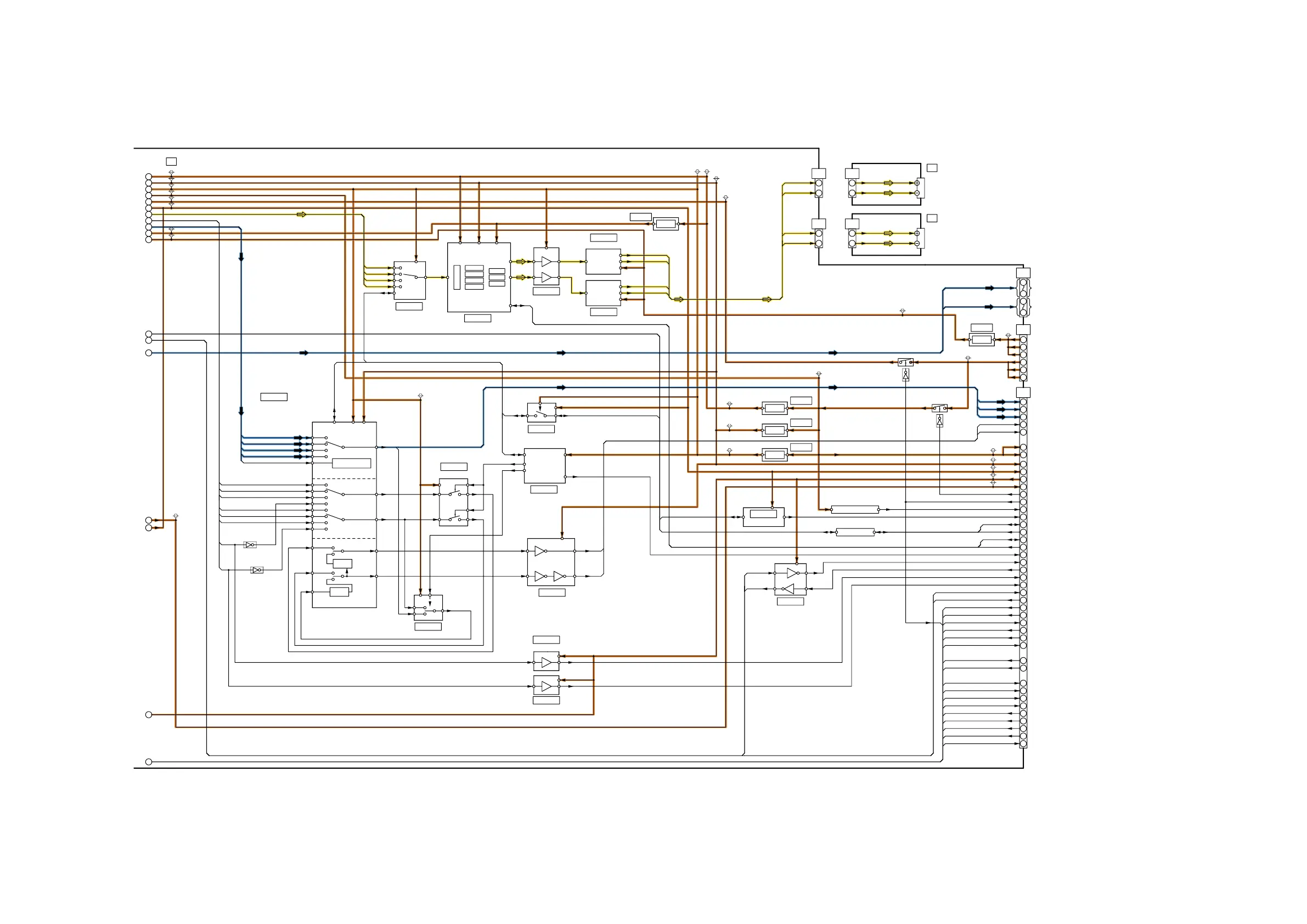
Task: Click the bidirectional buffer with opposing triangles
Action: (x=791, y=579)
